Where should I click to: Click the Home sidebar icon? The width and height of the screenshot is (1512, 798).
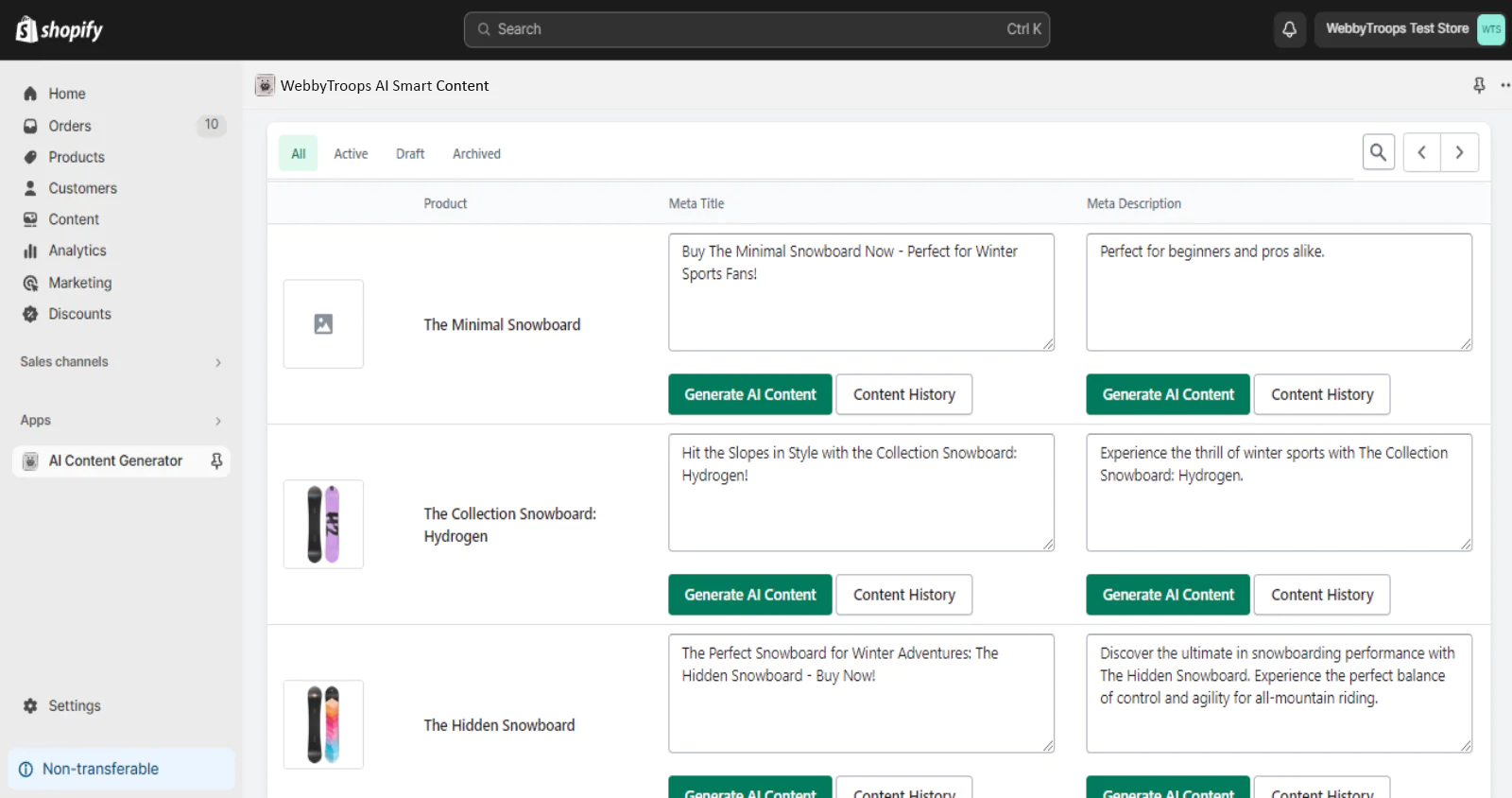(30, 94)
